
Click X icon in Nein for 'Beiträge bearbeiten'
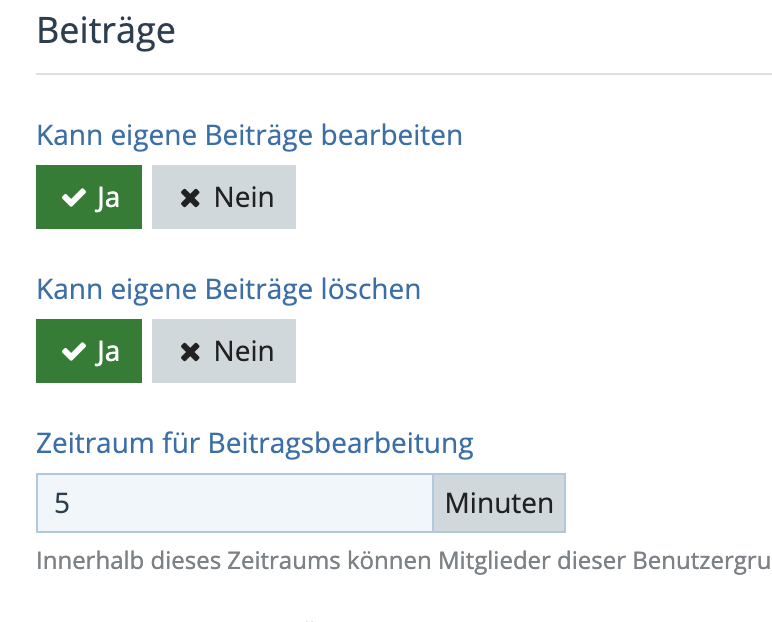(190, 198)
